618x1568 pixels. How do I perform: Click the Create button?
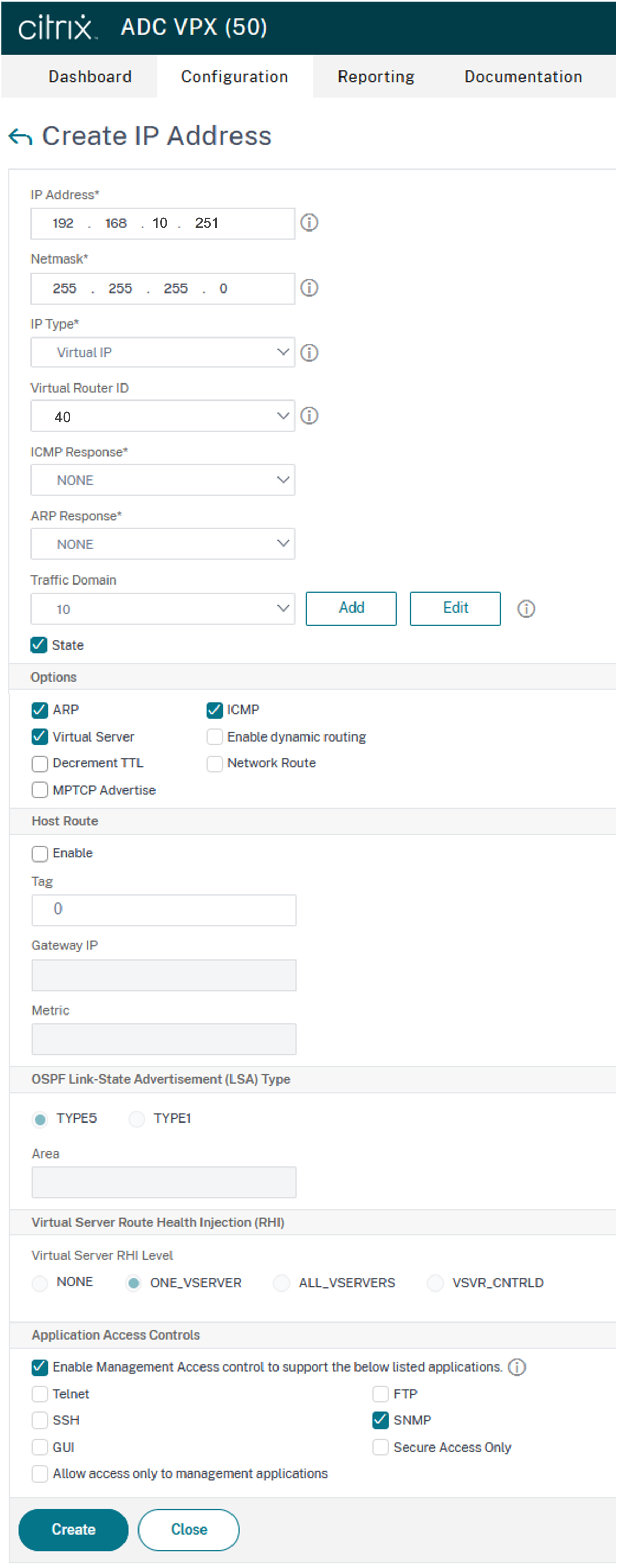[73, 1530]
